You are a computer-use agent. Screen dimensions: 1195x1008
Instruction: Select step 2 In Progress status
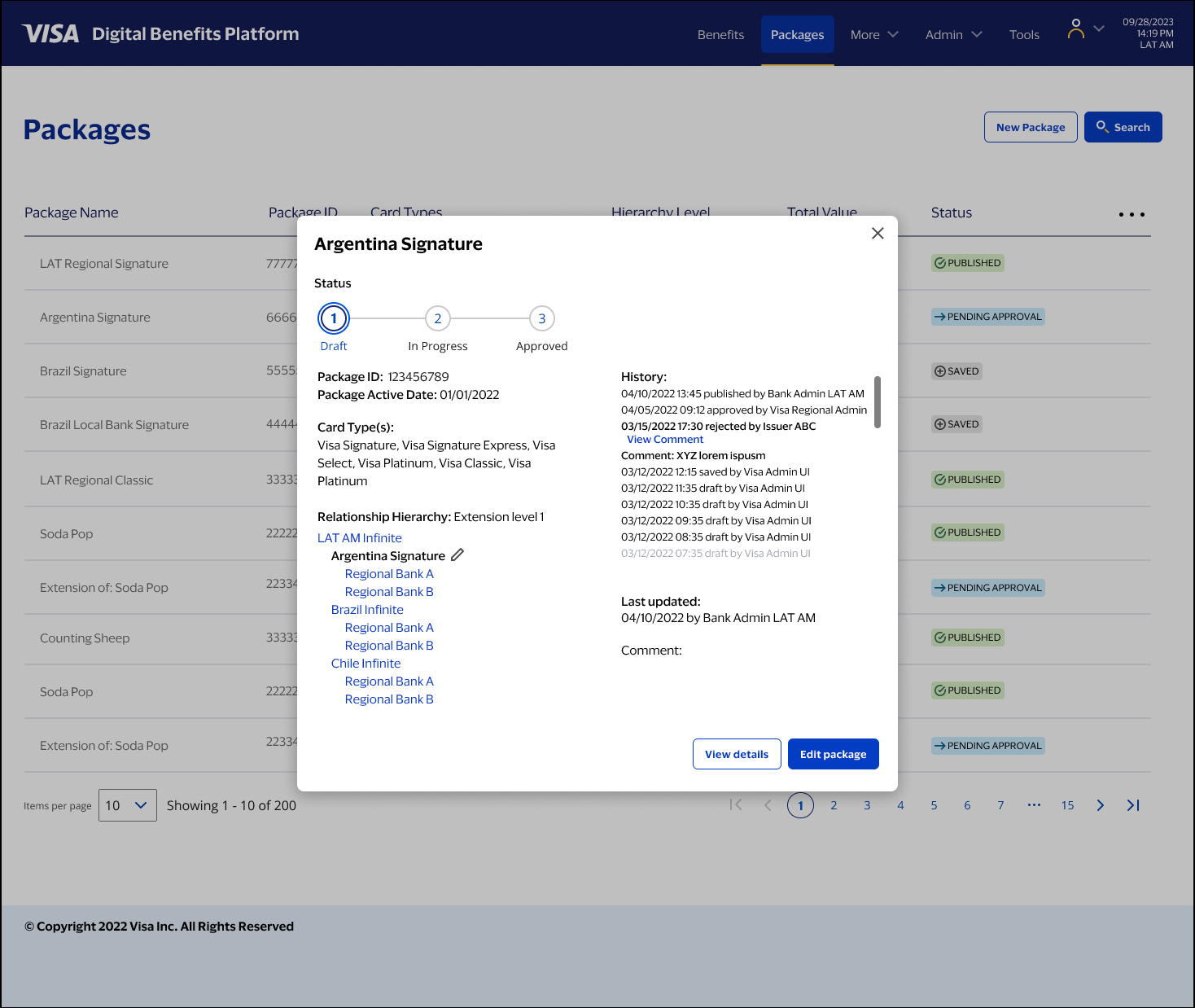438,318
